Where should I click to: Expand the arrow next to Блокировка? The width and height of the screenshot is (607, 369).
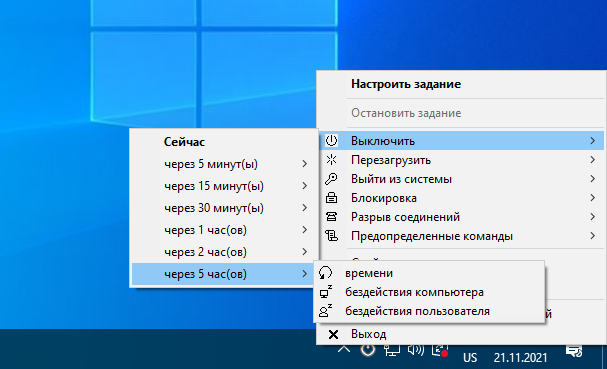point(593,197)
